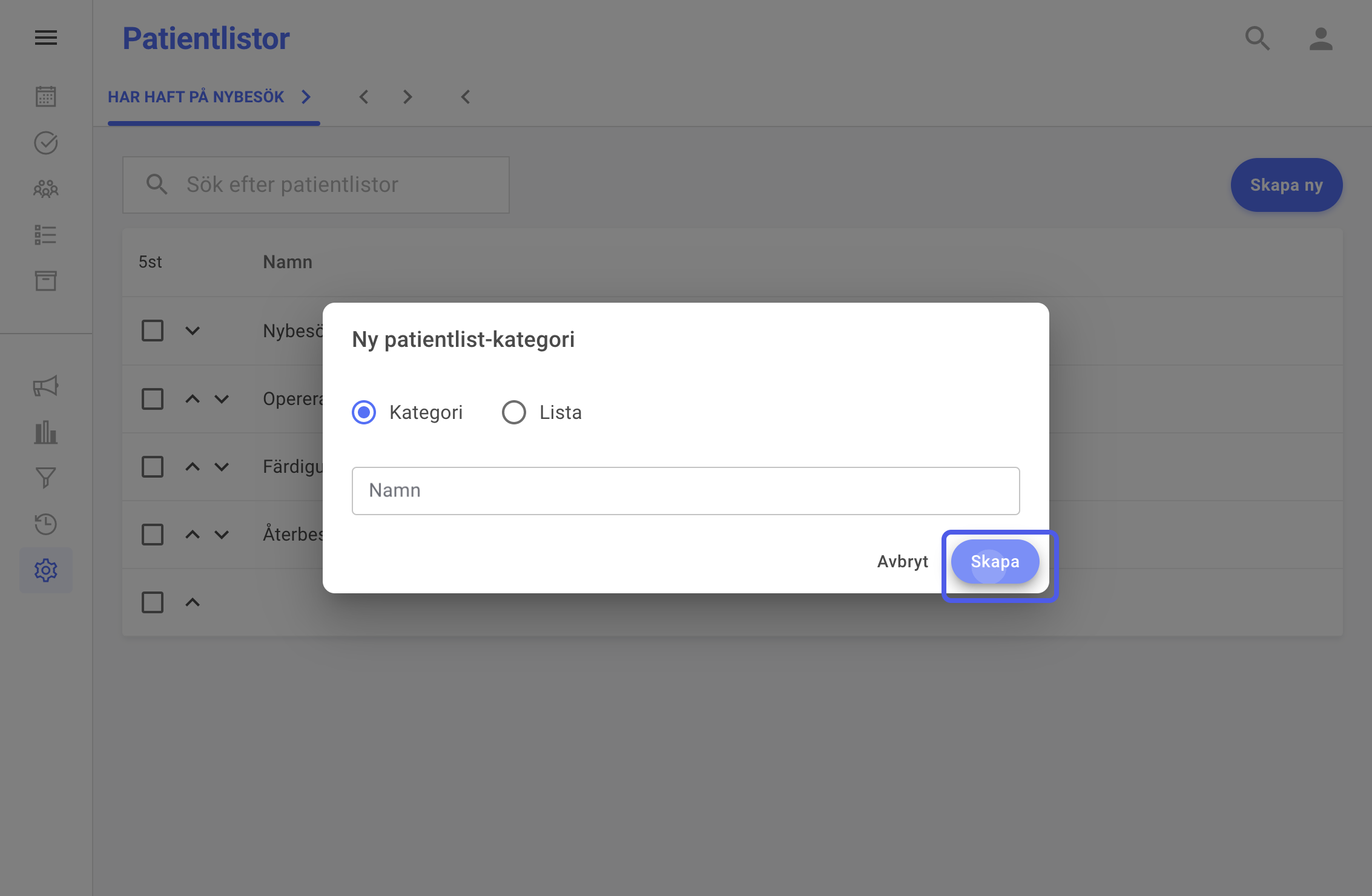Cancel the dialog with Avbryt

(x=902, y=562)
